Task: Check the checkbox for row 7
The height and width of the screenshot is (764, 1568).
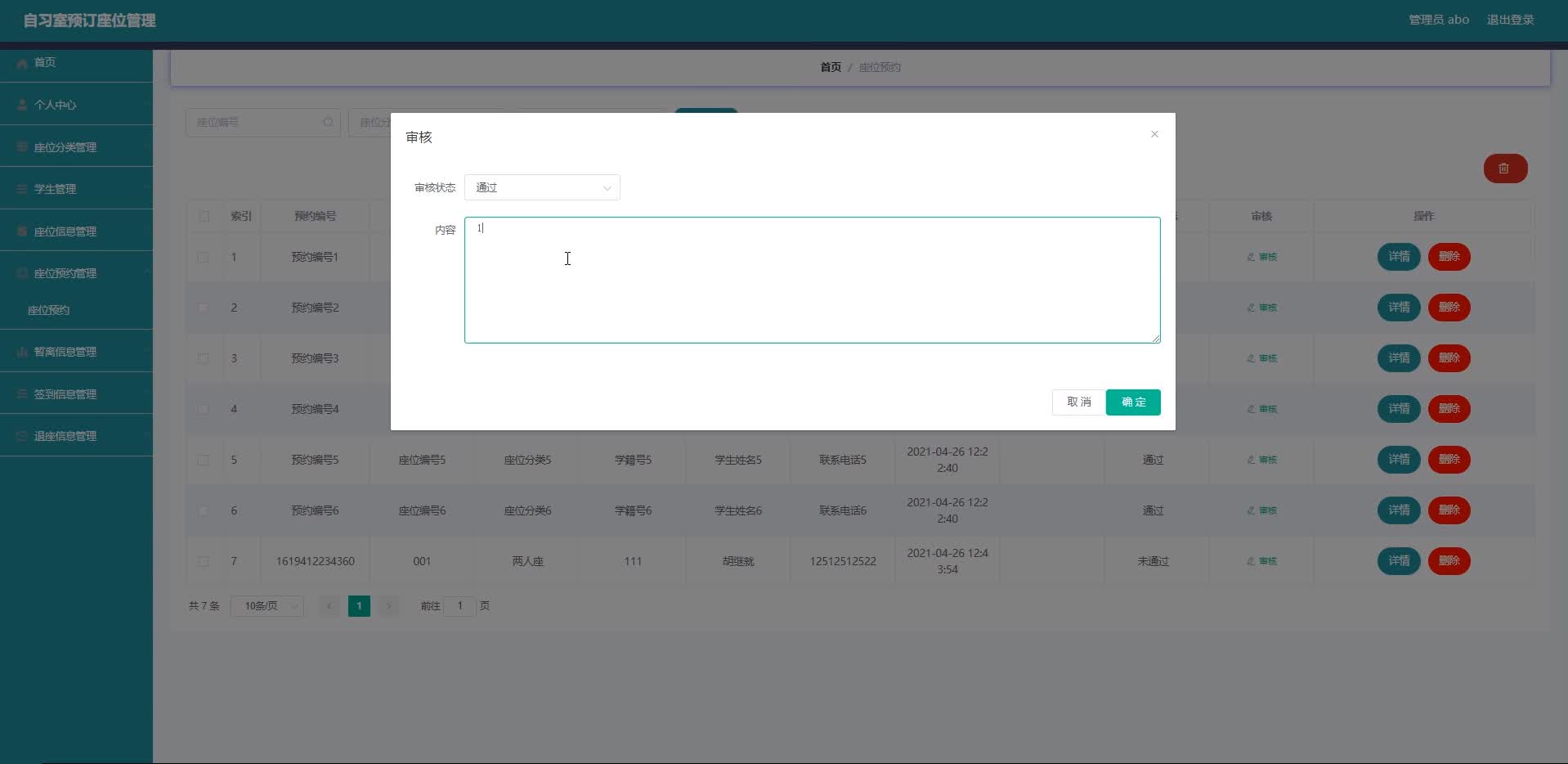Action: pyautogui.click(x=204, y=561)
